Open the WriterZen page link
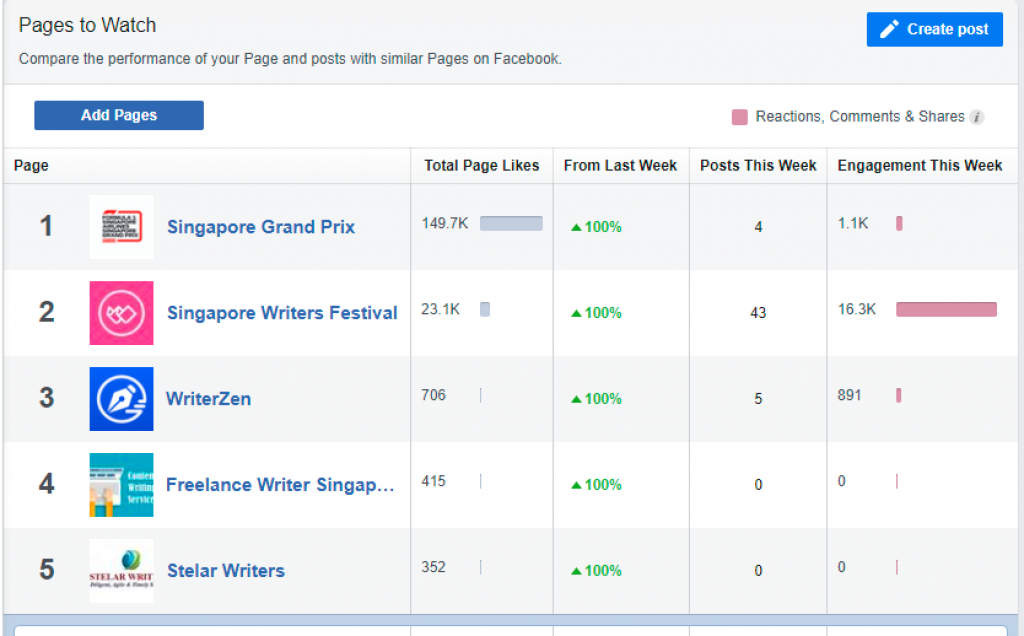Viewport: 1024px width, 636px height. 208,399
